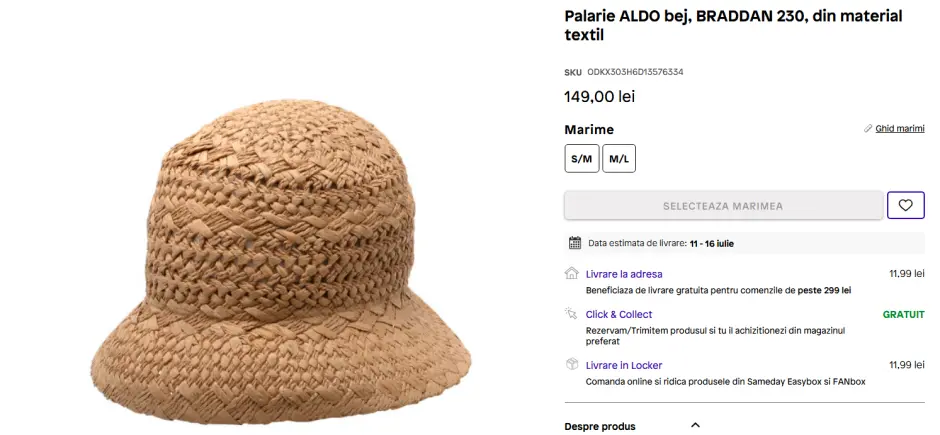Expand the Despre produs chevron

[x=695, y=425]
